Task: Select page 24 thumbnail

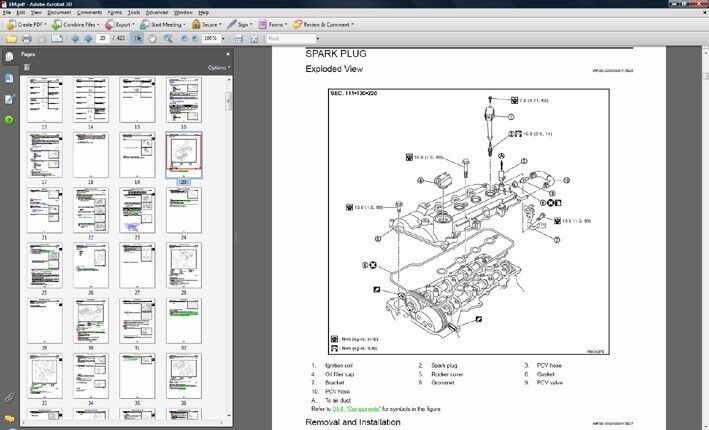Action: coord(184,211)
